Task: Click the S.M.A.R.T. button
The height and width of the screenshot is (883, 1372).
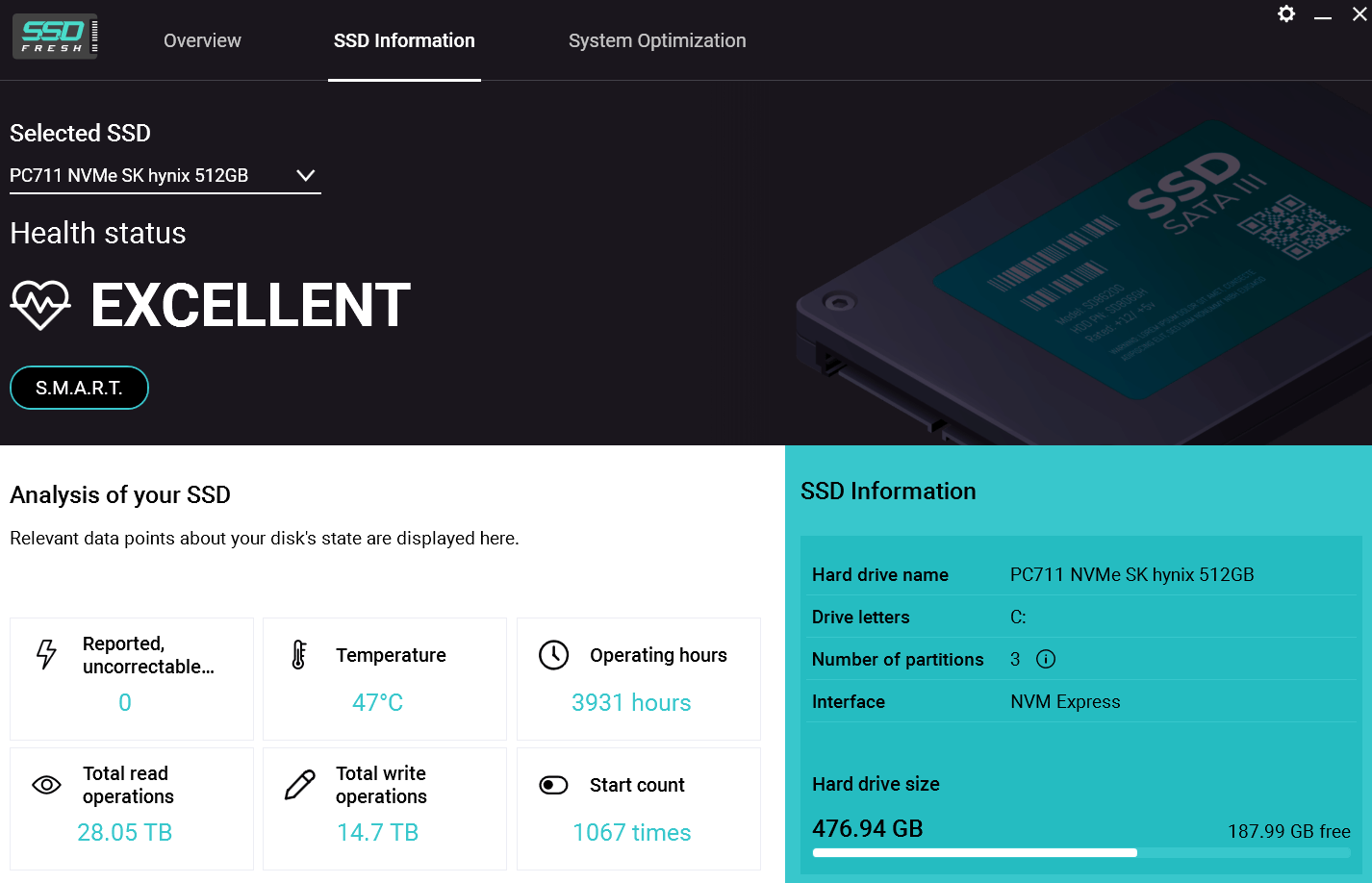Action: pyautogui.click(x=79, y=388)
